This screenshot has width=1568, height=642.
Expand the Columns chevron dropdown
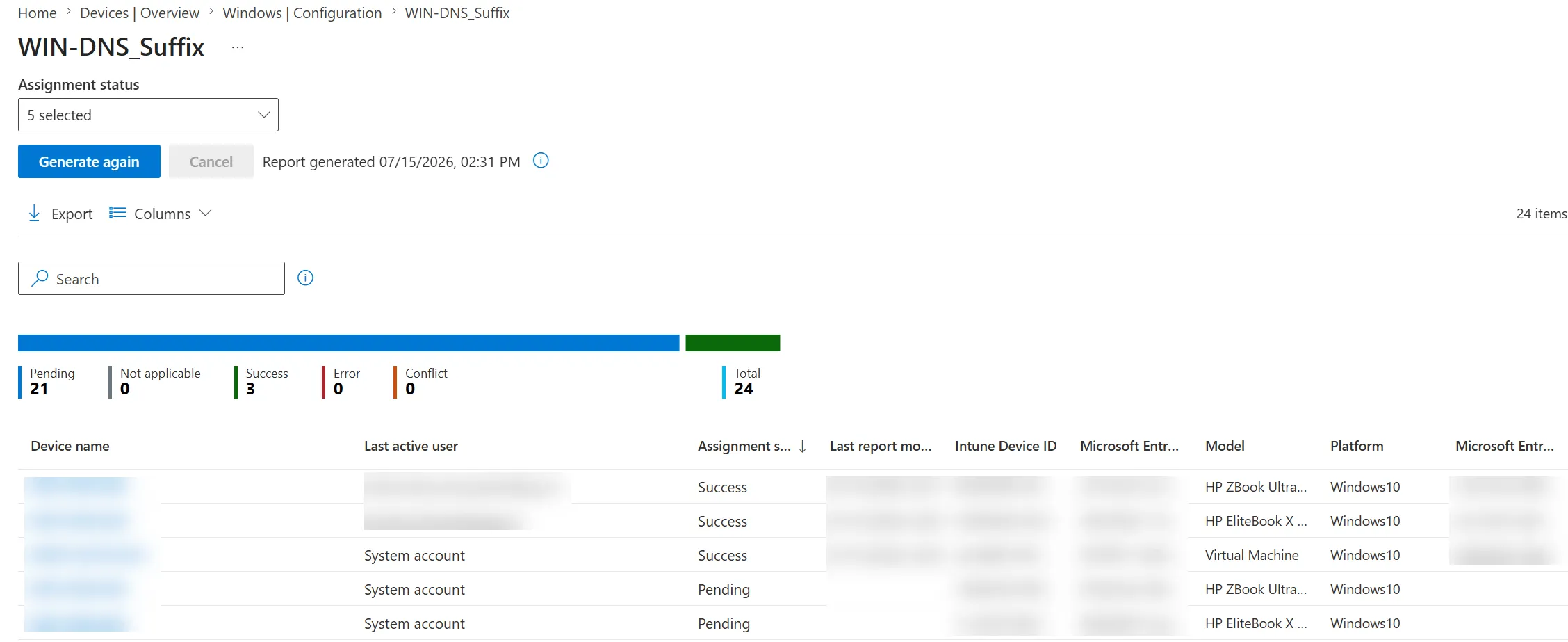tap(205, 213)
